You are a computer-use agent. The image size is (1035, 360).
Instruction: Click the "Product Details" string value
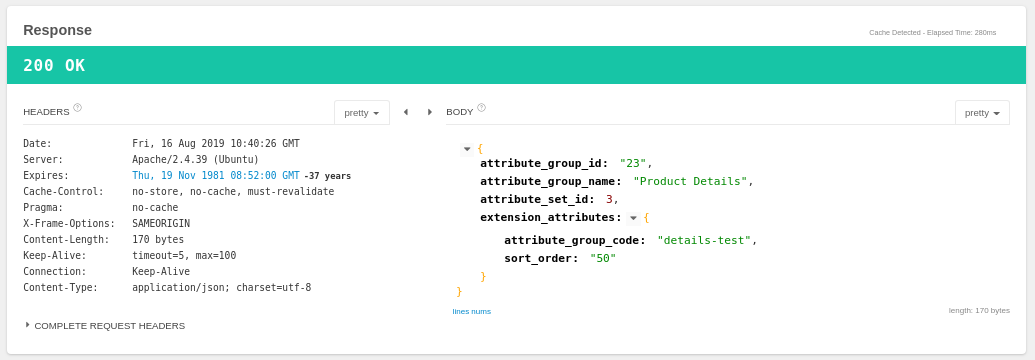pos(690,181)
